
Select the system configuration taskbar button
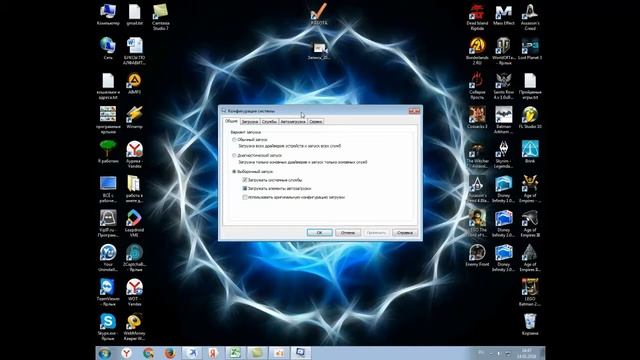tap(301, 353)
